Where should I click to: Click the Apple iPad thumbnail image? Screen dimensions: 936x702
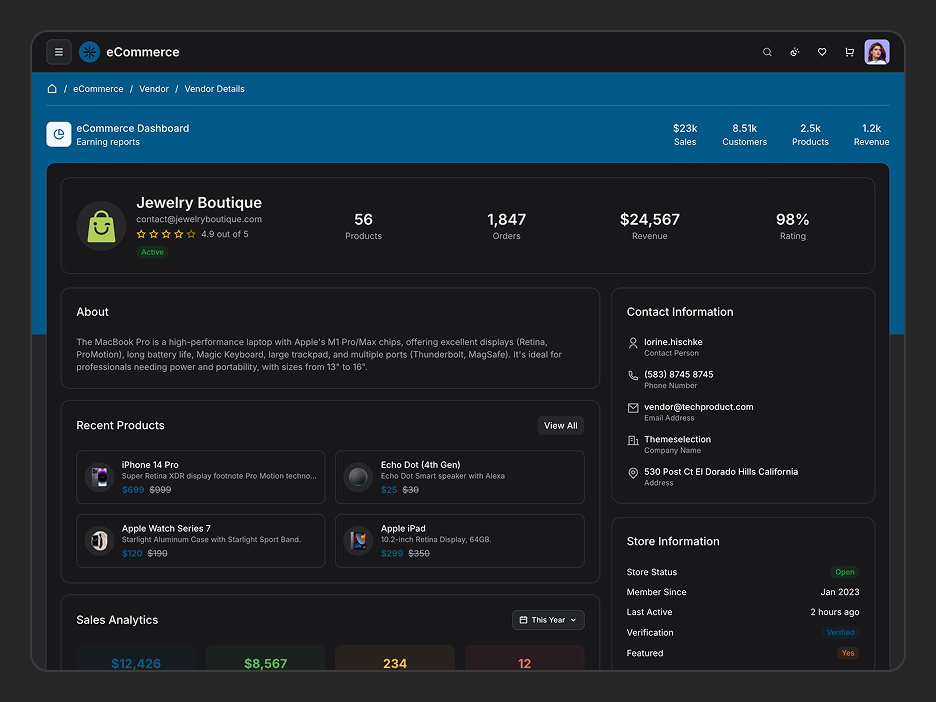pos(358,541)
